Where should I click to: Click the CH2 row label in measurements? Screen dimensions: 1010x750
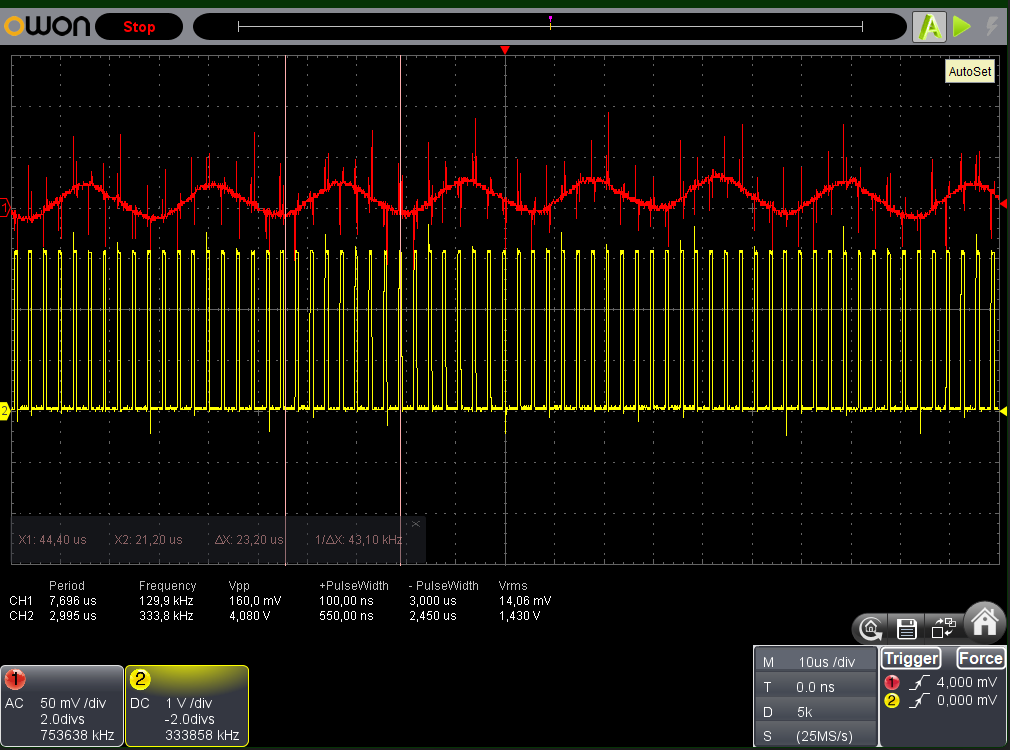tap(21, 616)
